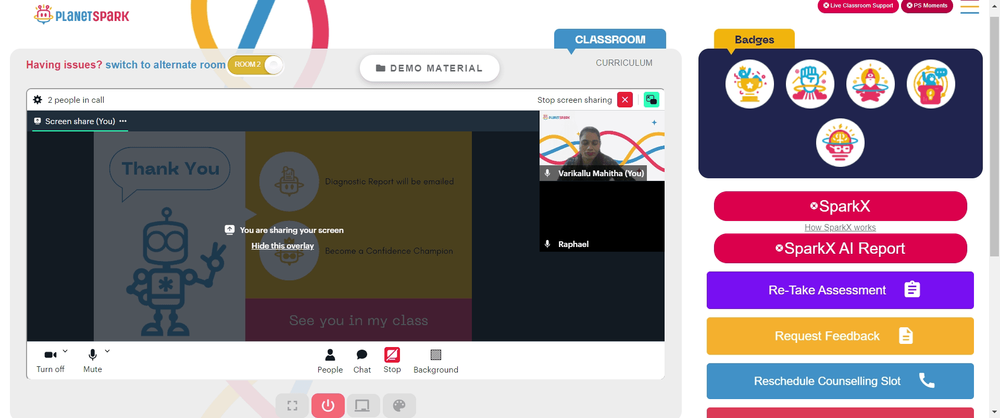Click the green layout switch icon
This screenshot has height=418, width=1000.
click(651, 100)
